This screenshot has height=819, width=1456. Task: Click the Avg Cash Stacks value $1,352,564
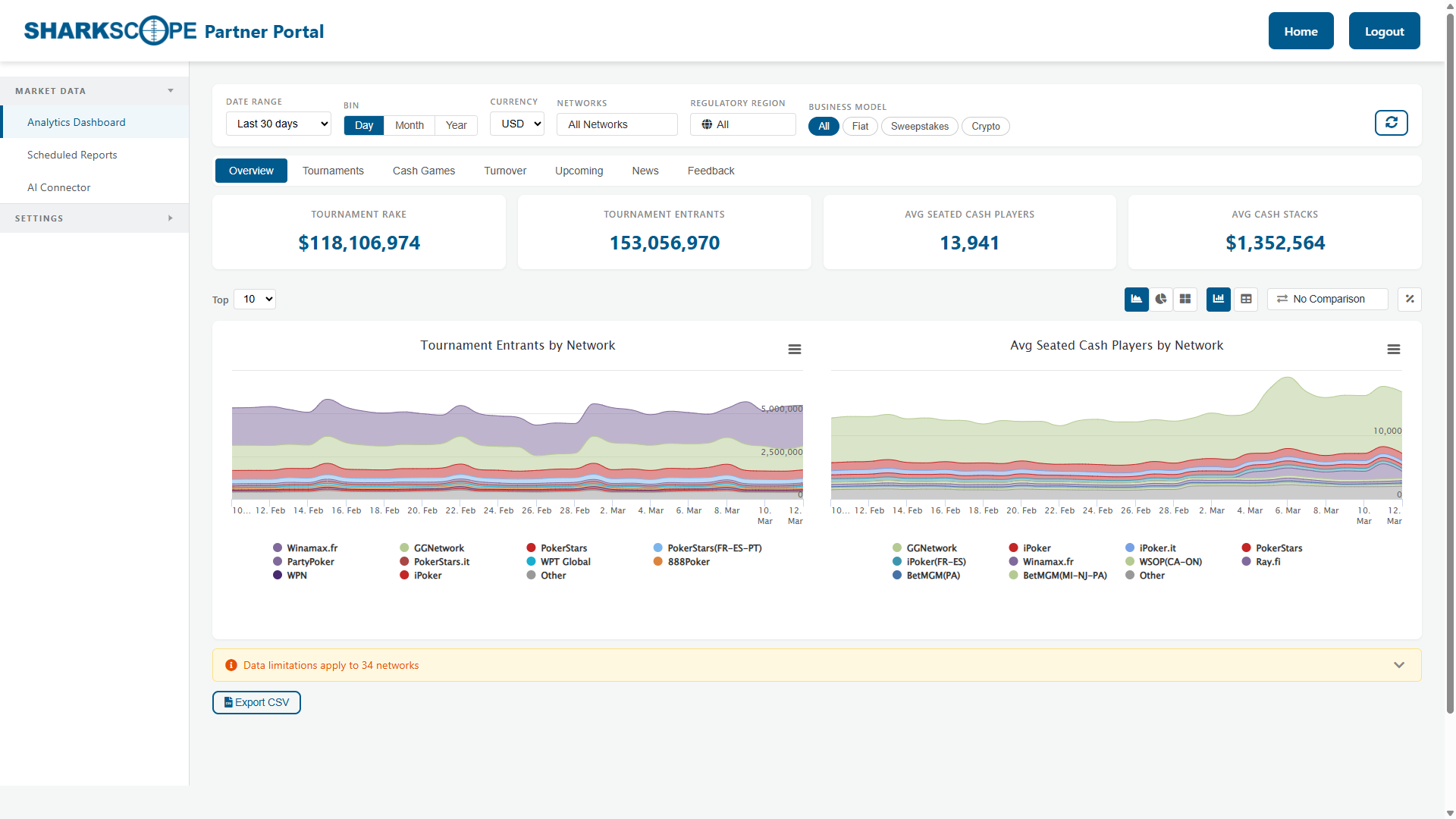1275,243
